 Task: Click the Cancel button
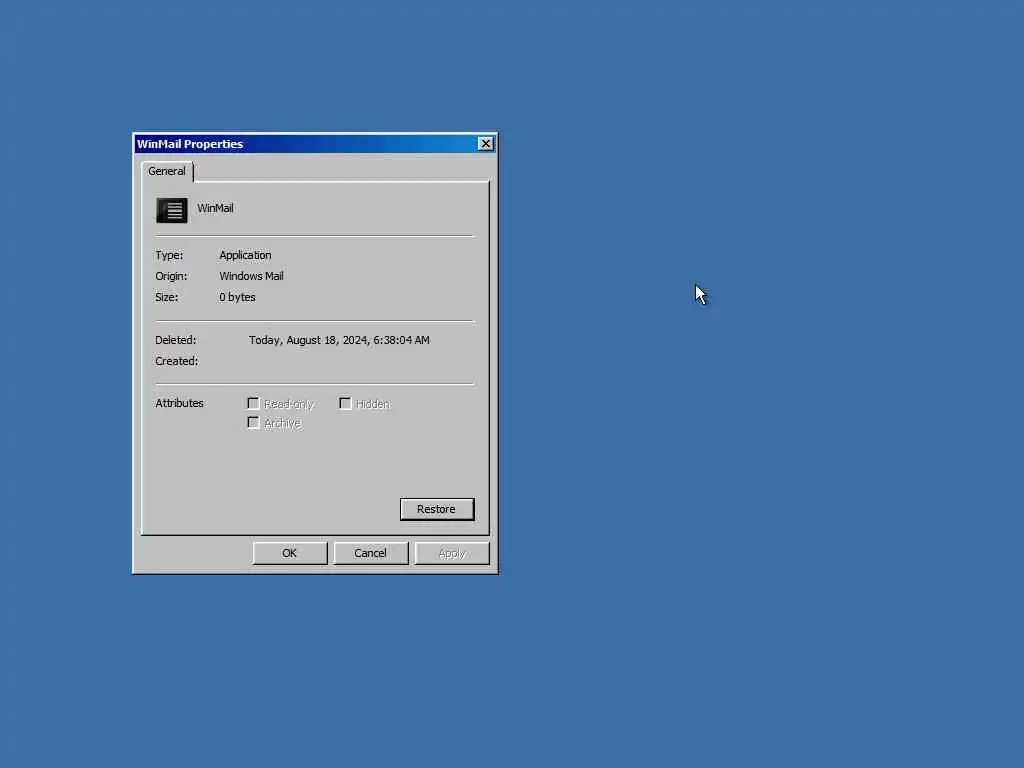(x=371, y=553)
